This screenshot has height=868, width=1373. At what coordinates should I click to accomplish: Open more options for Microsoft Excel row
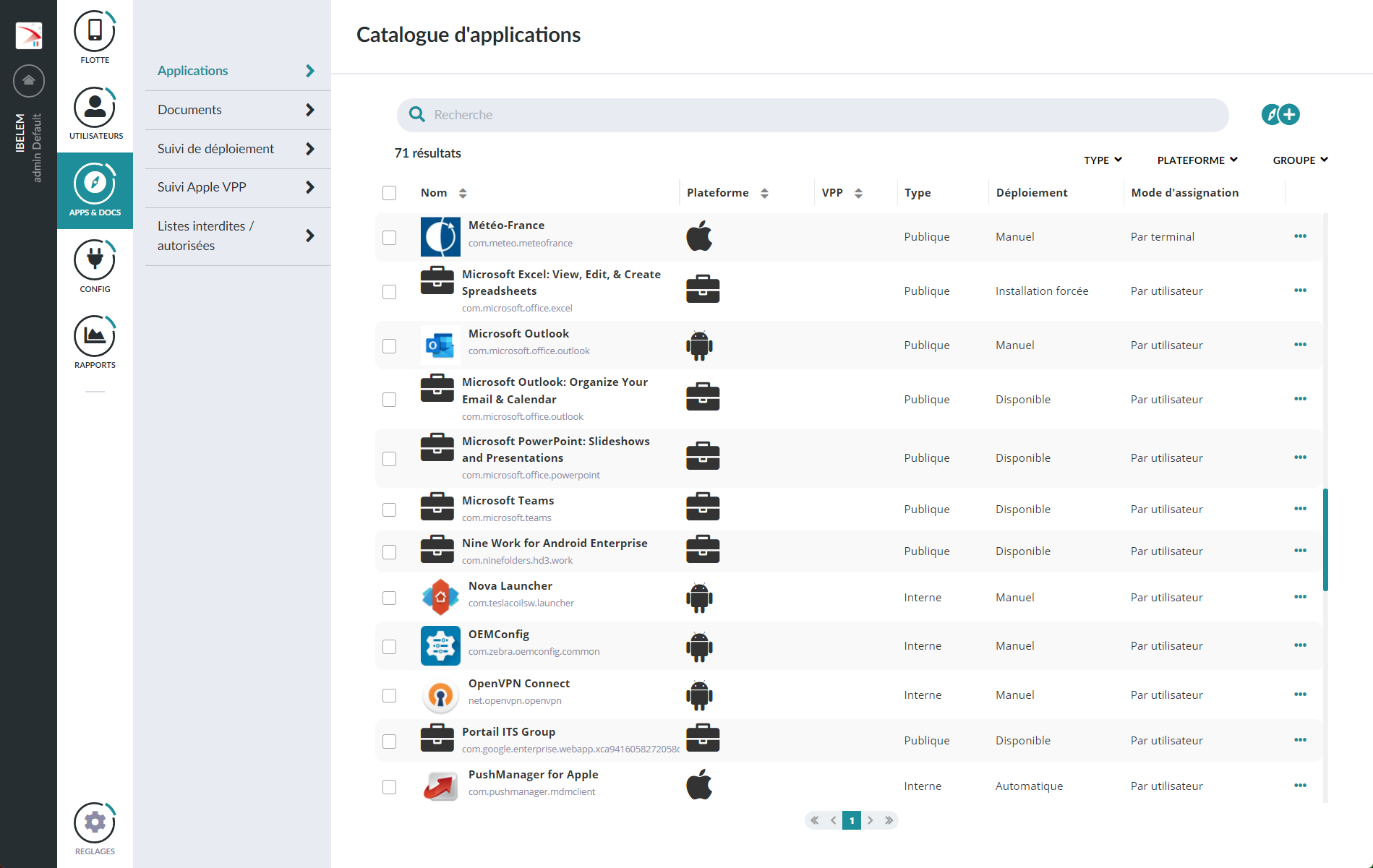pos(1300,291)
